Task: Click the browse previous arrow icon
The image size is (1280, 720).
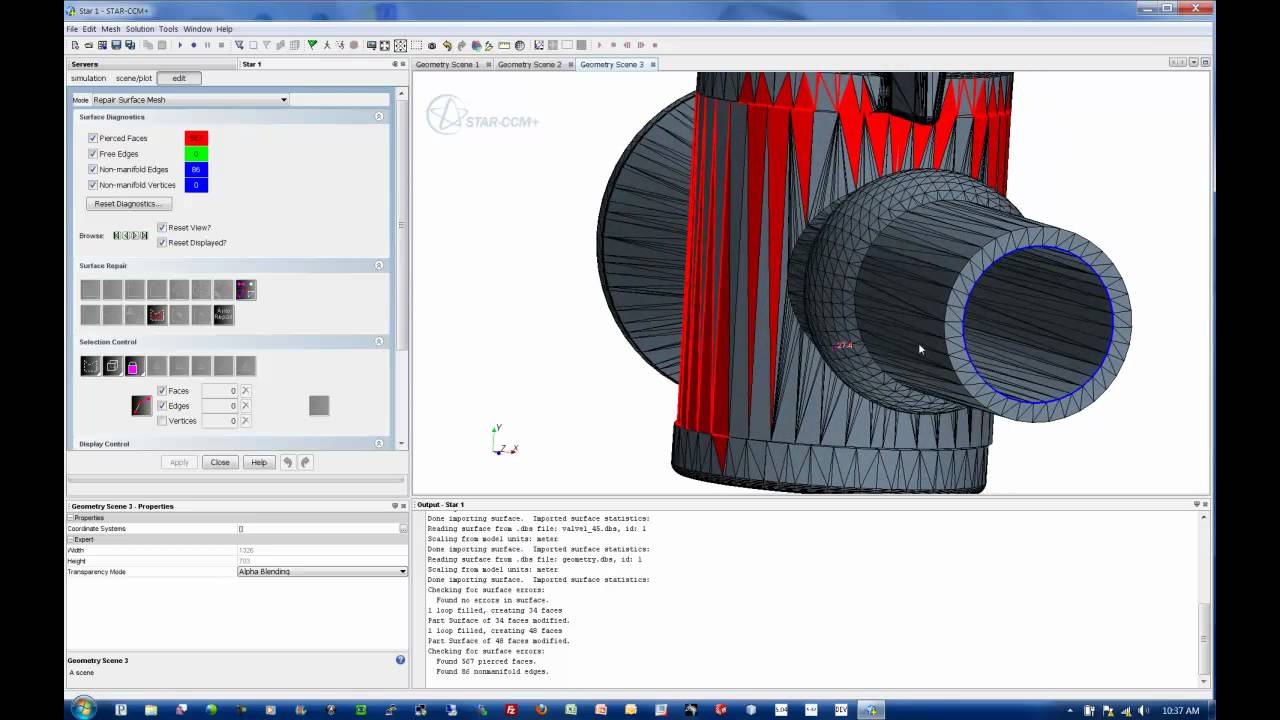Action: [x=126, y=236]
